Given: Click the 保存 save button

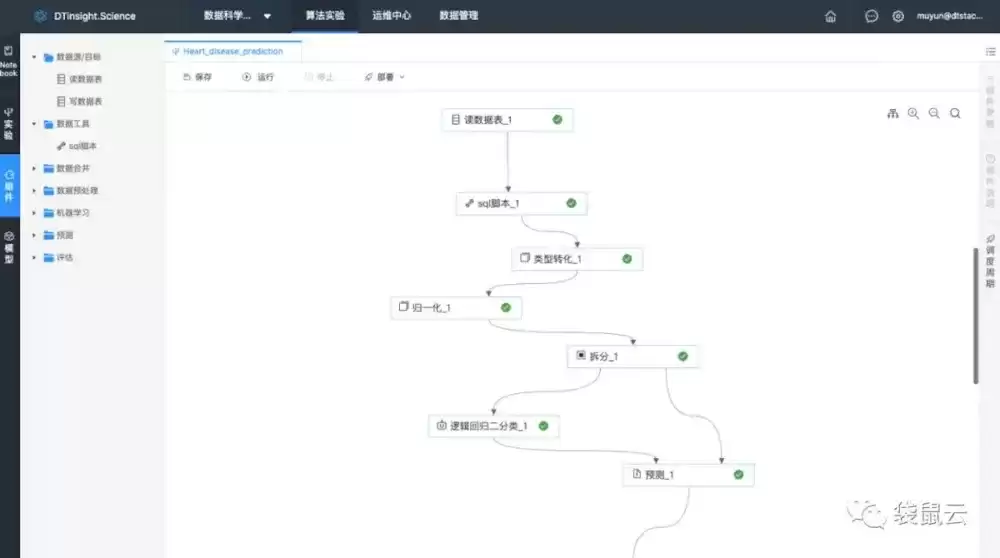Looking at the screenshot, I should 197,77.
